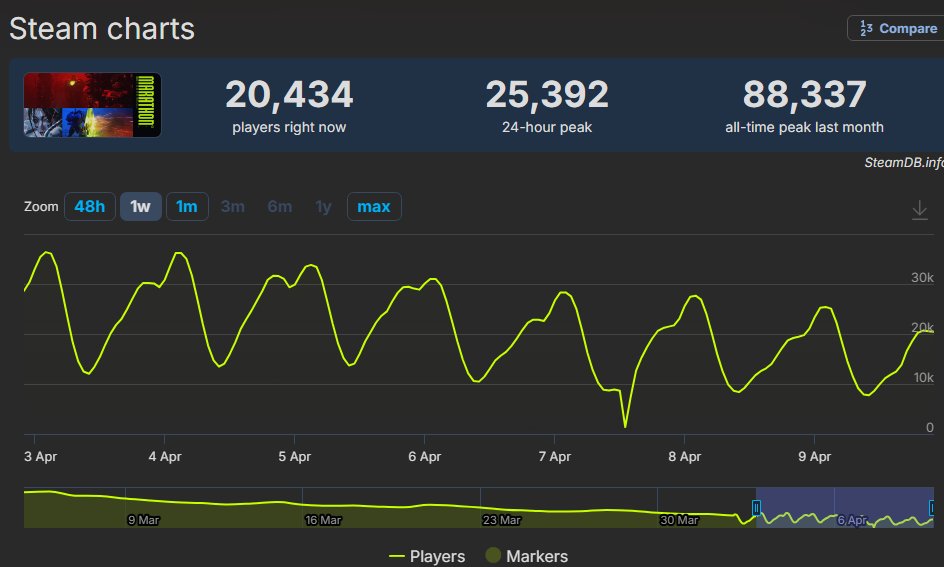The image size is (944, 567).
Task: Toggle the Markers series in legend
Action: [527, 556]
